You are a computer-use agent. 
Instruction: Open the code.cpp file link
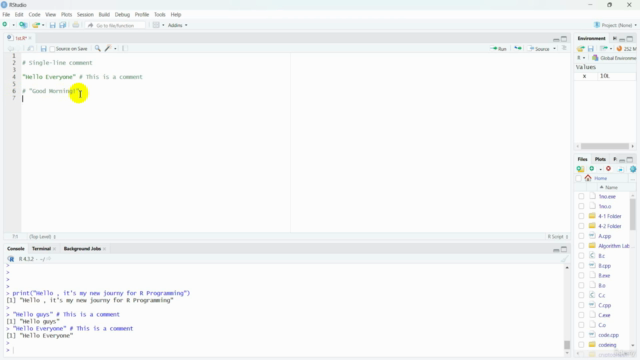[x=609, y=335]
